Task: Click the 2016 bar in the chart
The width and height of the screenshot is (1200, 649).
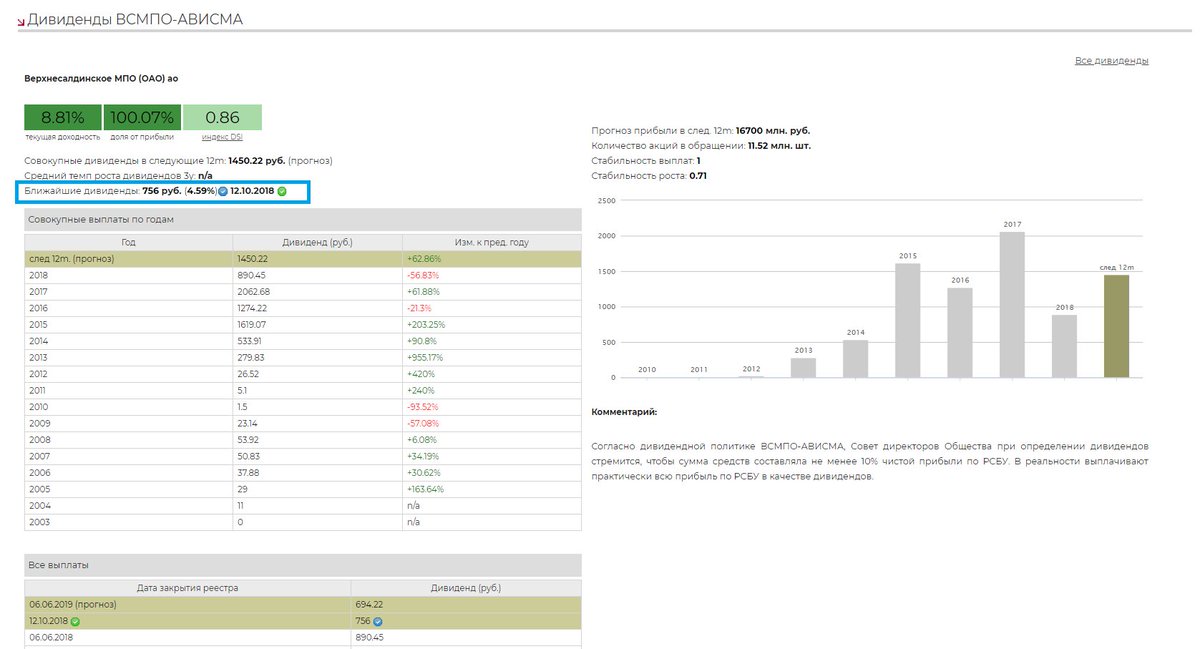Action: click(x=960, y=333)
